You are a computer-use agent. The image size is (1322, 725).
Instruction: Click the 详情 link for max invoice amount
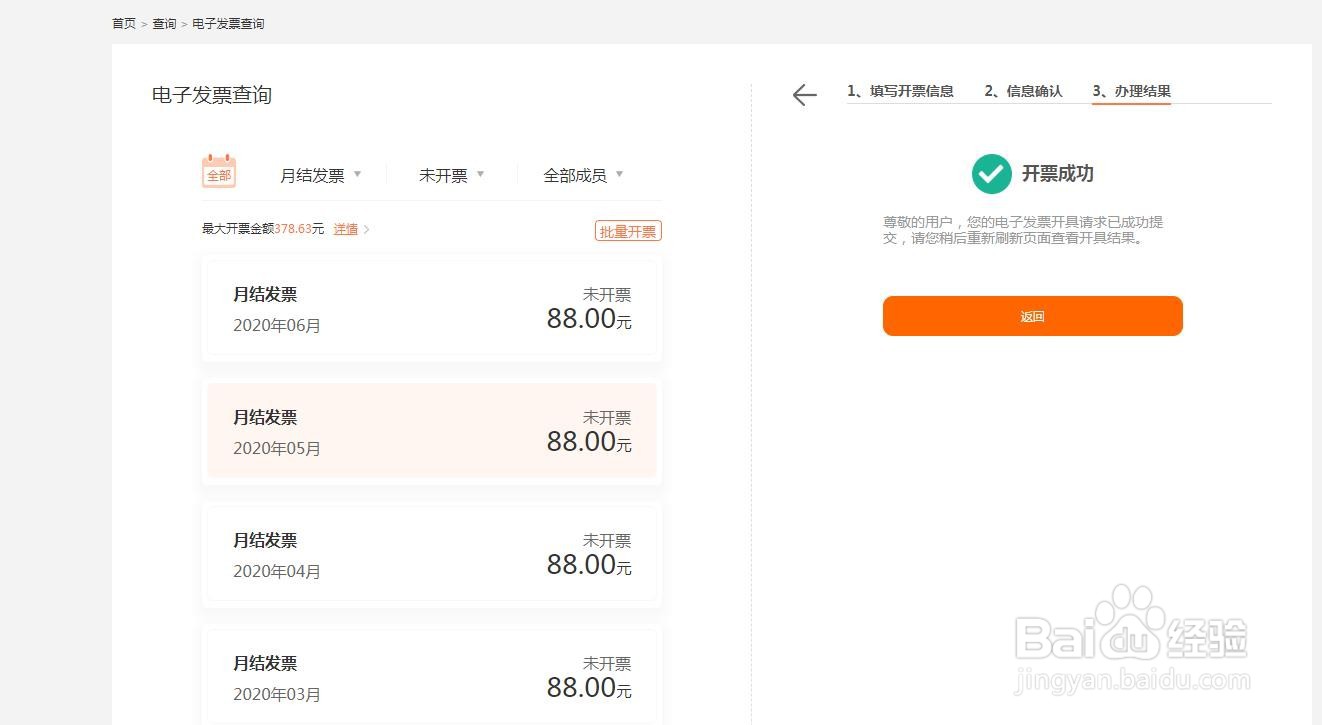point(346,229)
